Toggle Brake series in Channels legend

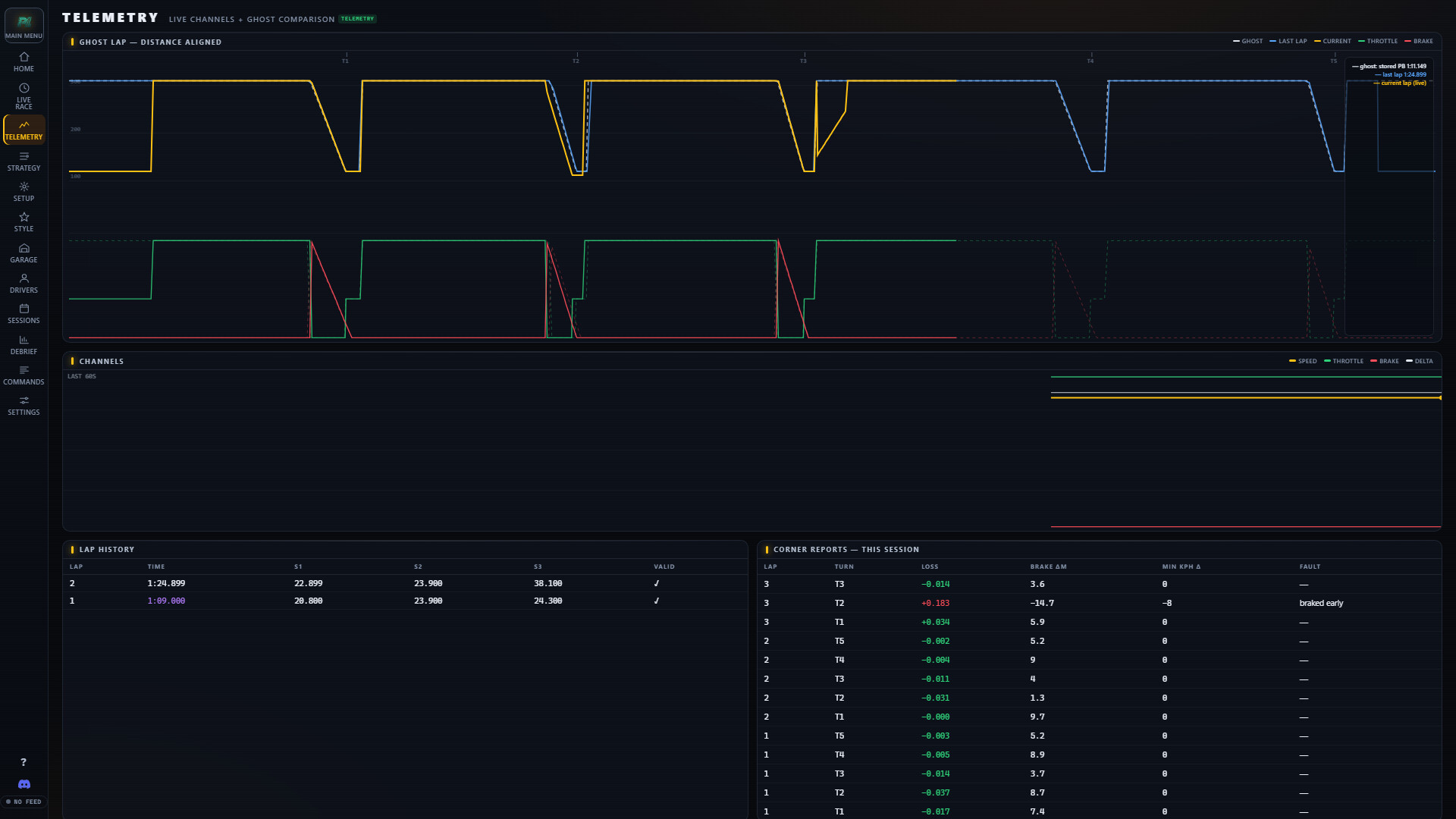coord(1385,361)
